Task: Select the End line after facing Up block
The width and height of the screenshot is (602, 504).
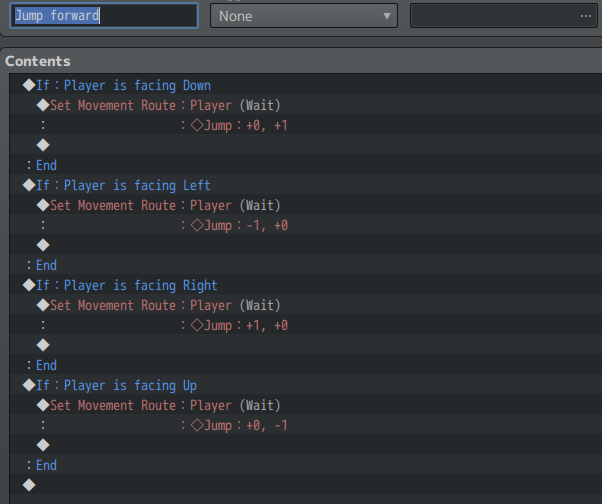Action: point(306,465)
